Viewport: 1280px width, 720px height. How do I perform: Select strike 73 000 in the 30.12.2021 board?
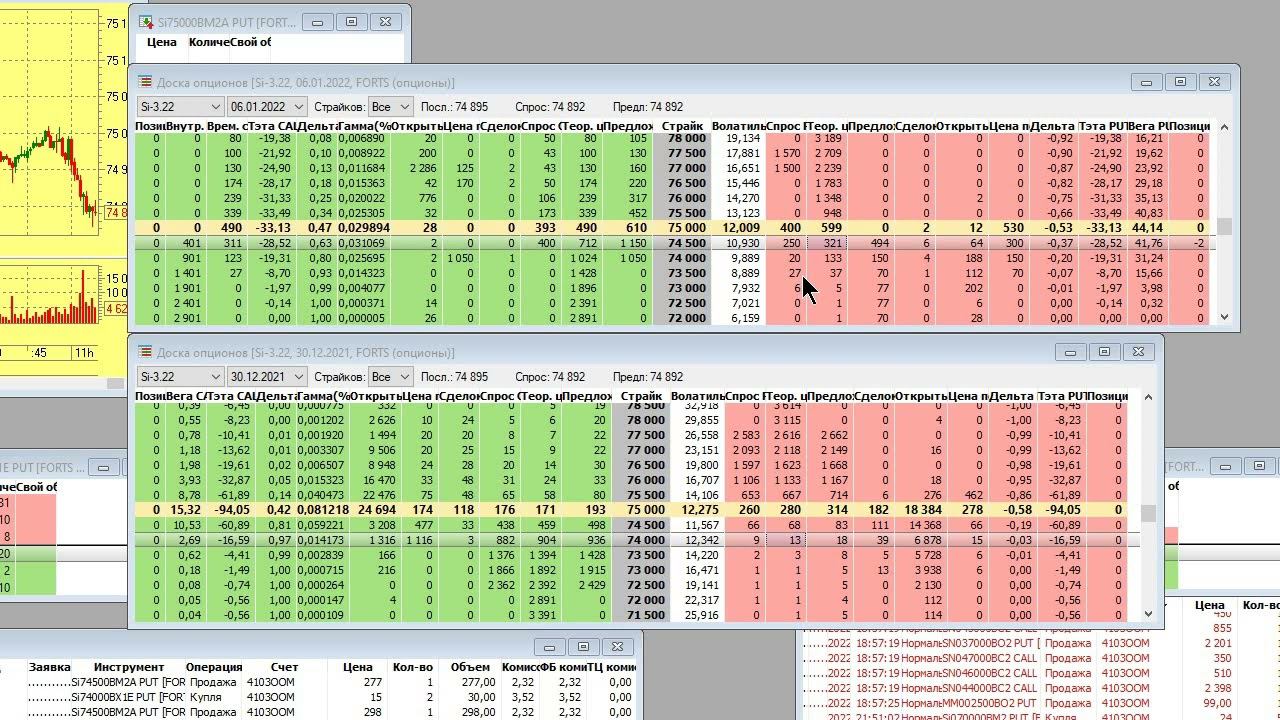[642, 570]
